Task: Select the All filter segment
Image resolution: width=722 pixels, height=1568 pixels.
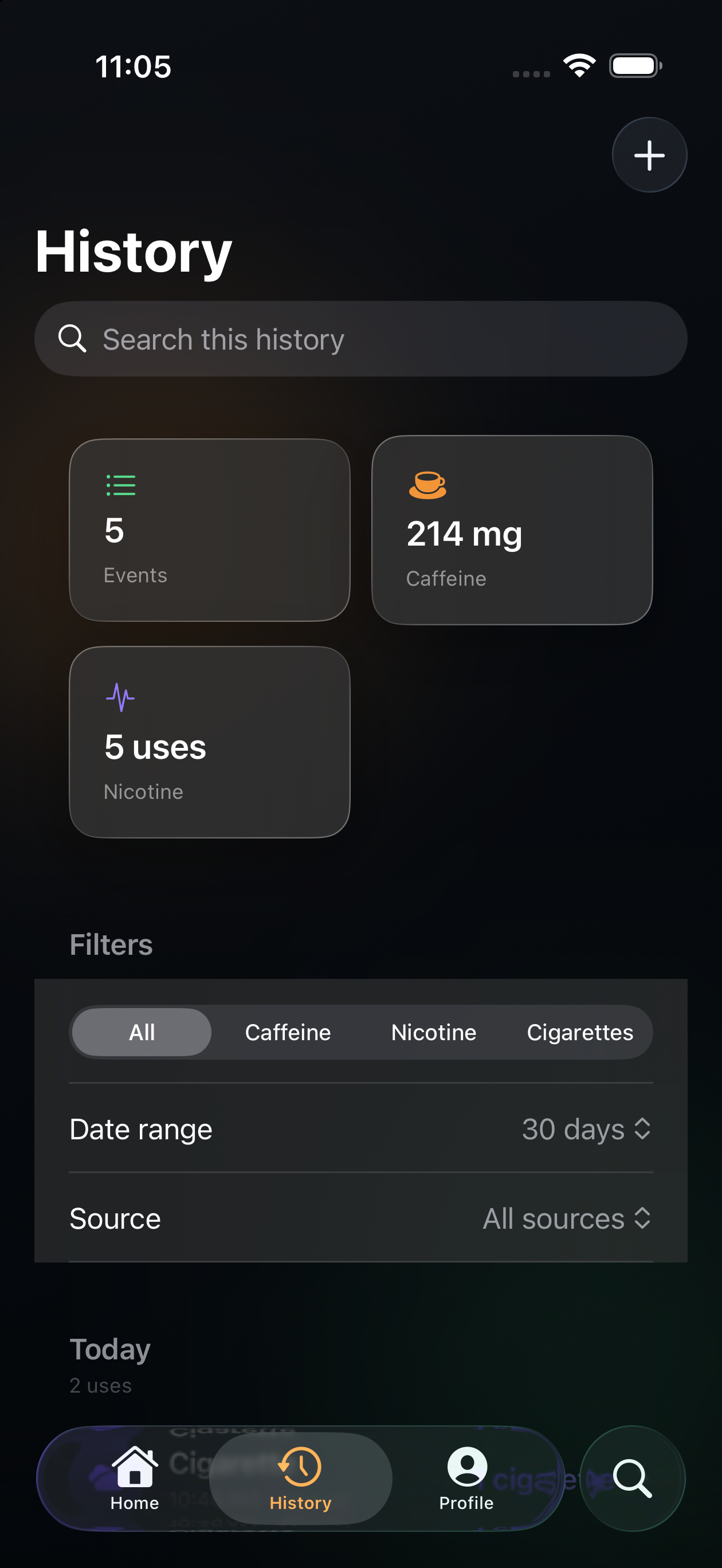Action: pyautogui.click(x=142, y=1032)
